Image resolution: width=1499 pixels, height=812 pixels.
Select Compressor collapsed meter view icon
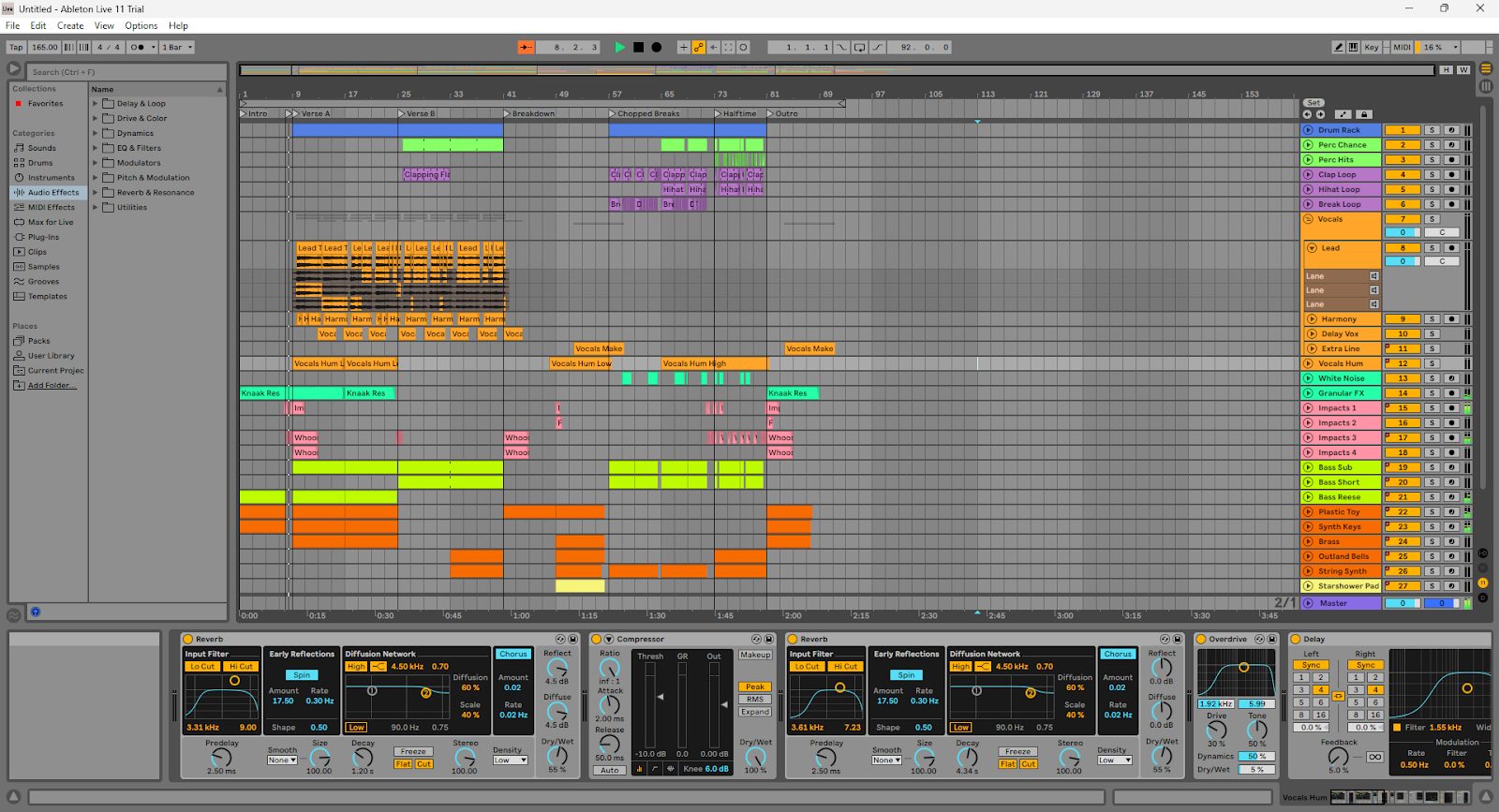click(x=640, y=769)
